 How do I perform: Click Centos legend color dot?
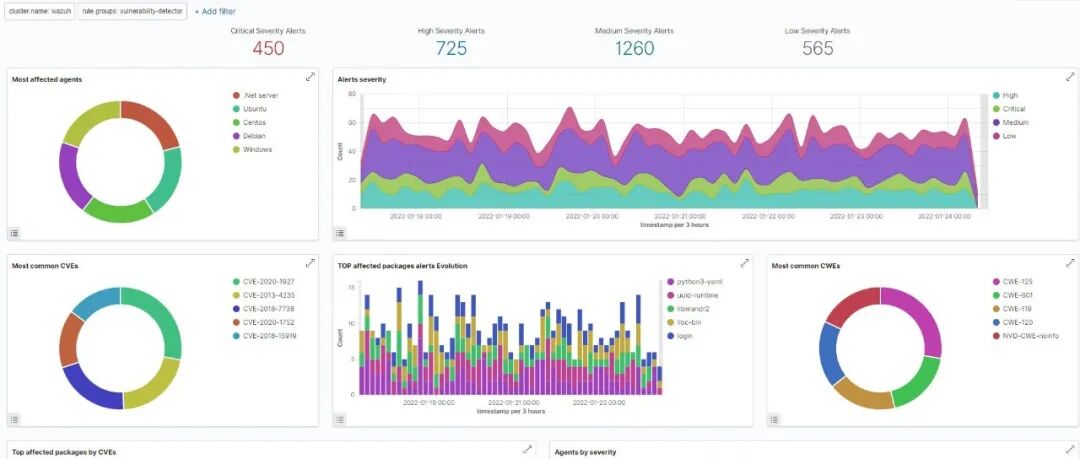coord(236,122)
